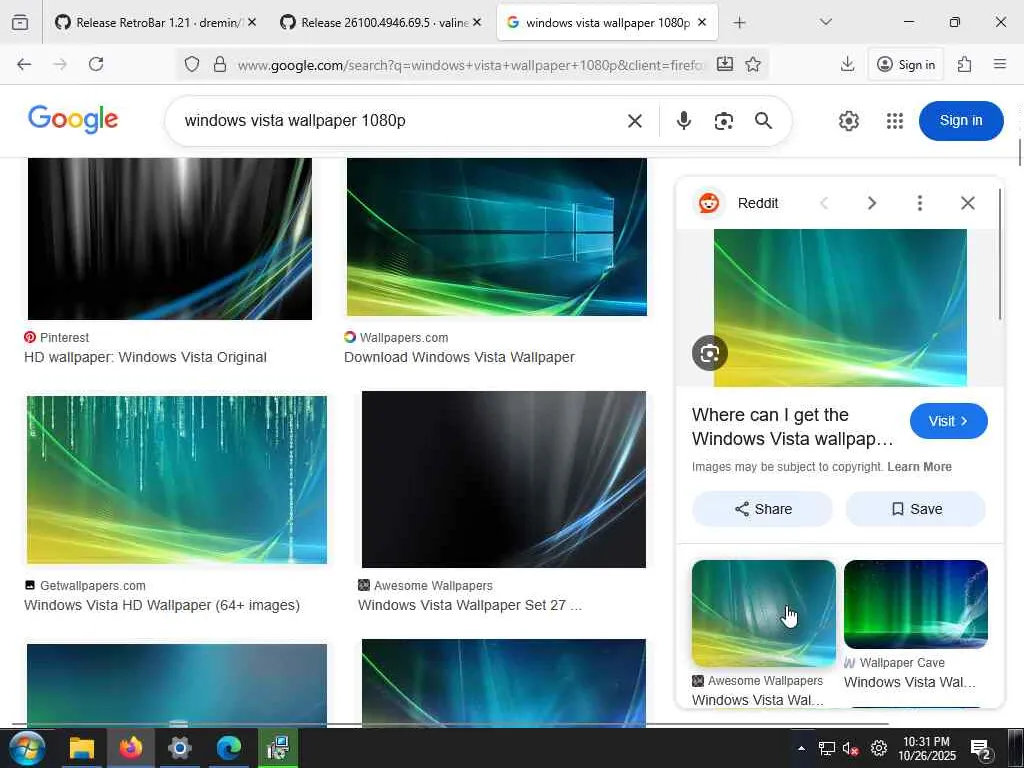
Task: Click the large Reddit preview image
Action: (840, 307)
